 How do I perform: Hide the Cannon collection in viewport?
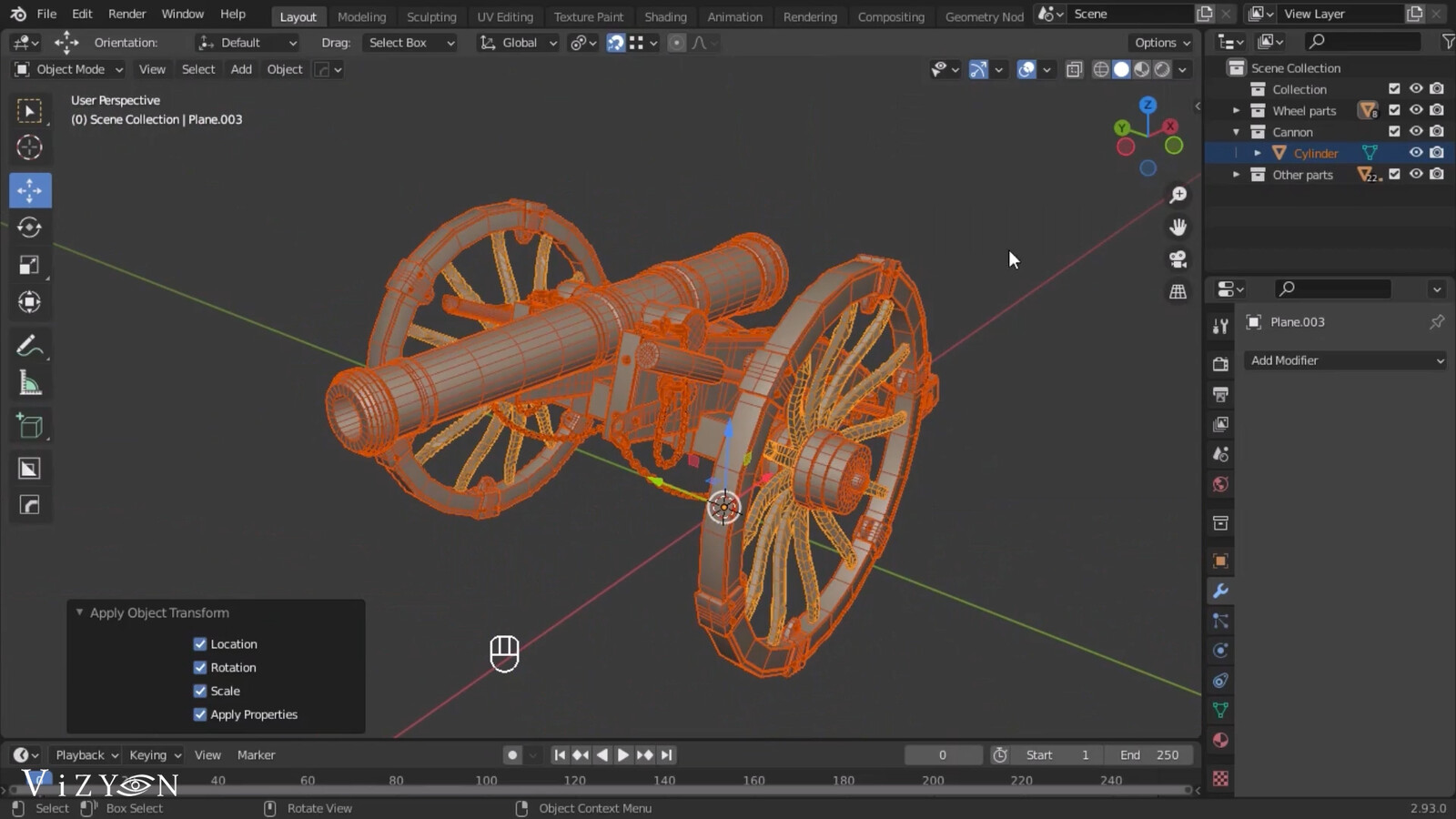point(1416,131)
